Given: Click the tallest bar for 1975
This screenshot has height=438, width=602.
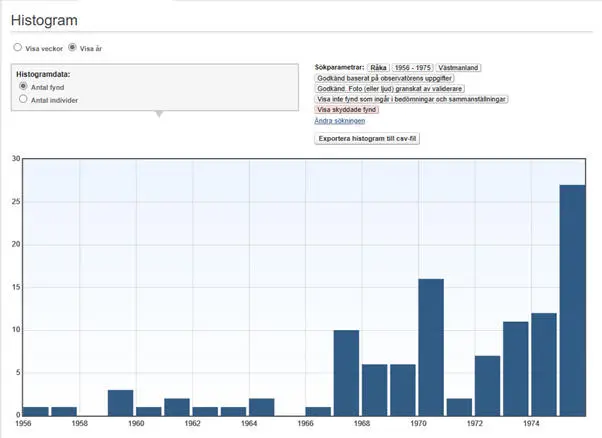Looking at the screenshot, I should coord(572,300).
